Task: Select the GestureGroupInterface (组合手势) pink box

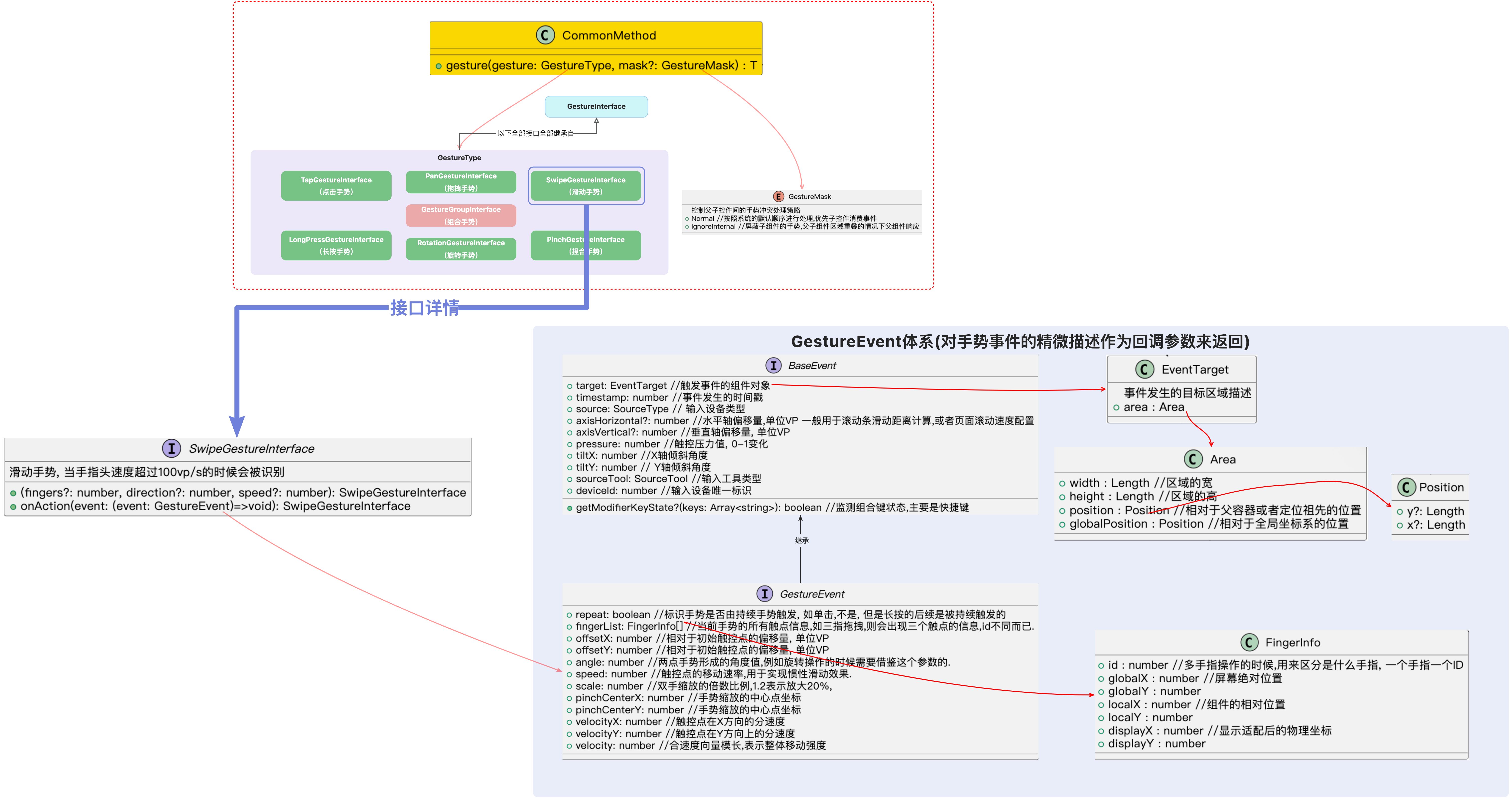Action: pos(461,215)
